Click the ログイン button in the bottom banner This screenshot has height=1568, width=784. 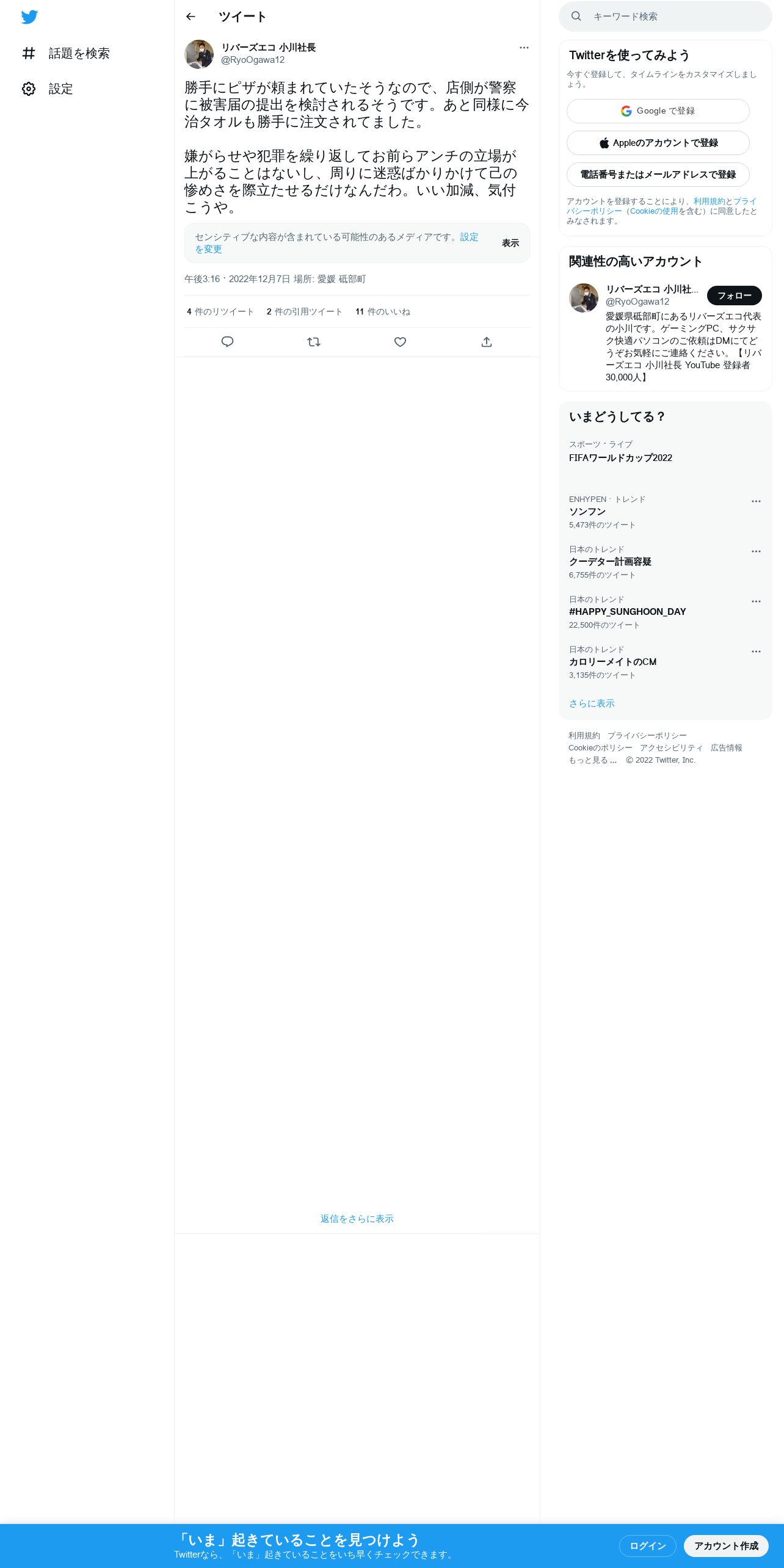tap(648, 1546)
